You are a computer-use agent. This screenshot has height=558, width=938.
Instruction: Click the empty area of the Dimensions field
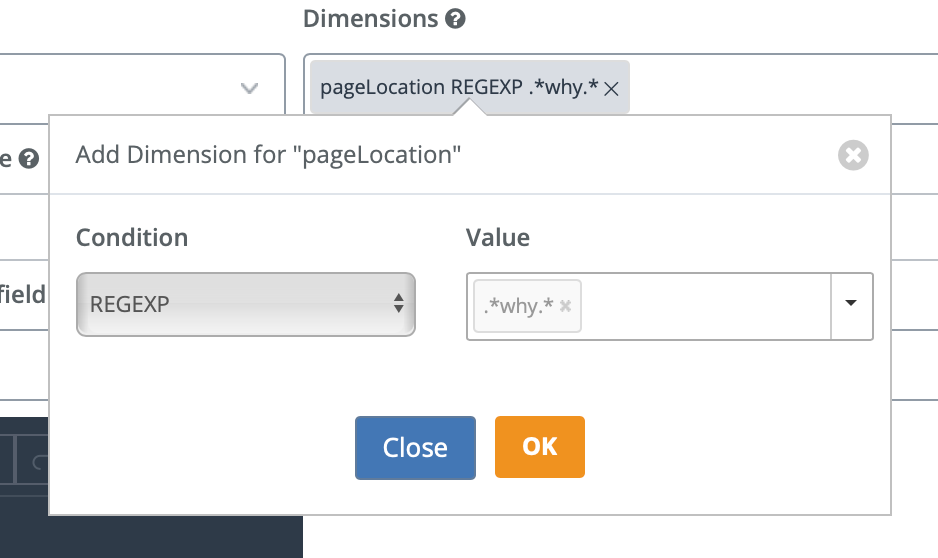click(x=780, y=88)
